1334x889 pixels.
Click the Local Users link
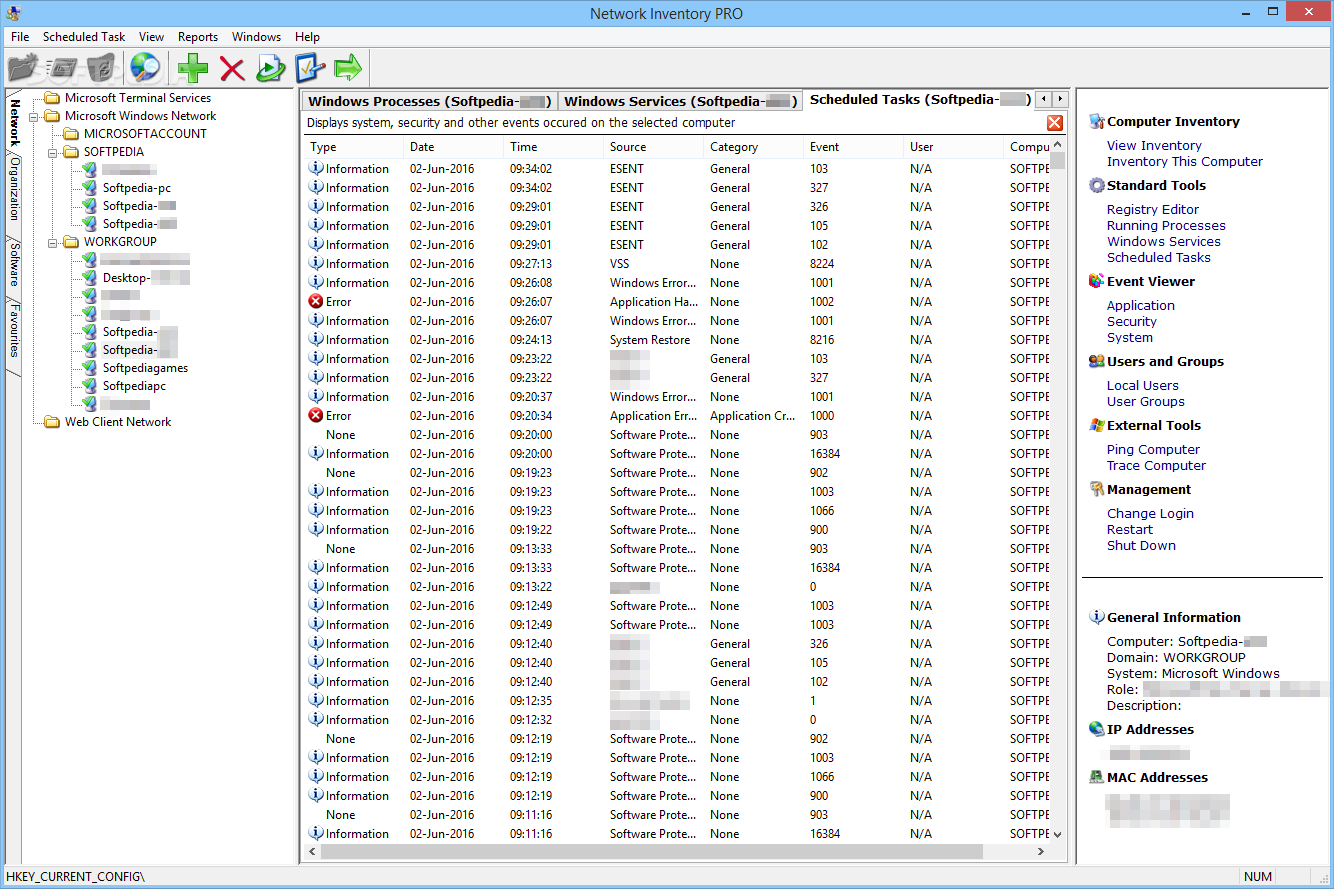pos(1142,385)
